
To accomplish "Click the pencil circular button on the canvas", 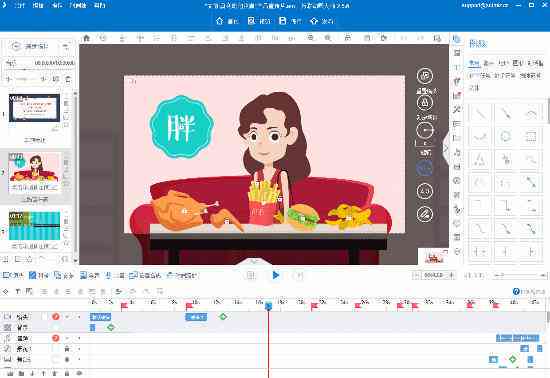I will (425, 215).
